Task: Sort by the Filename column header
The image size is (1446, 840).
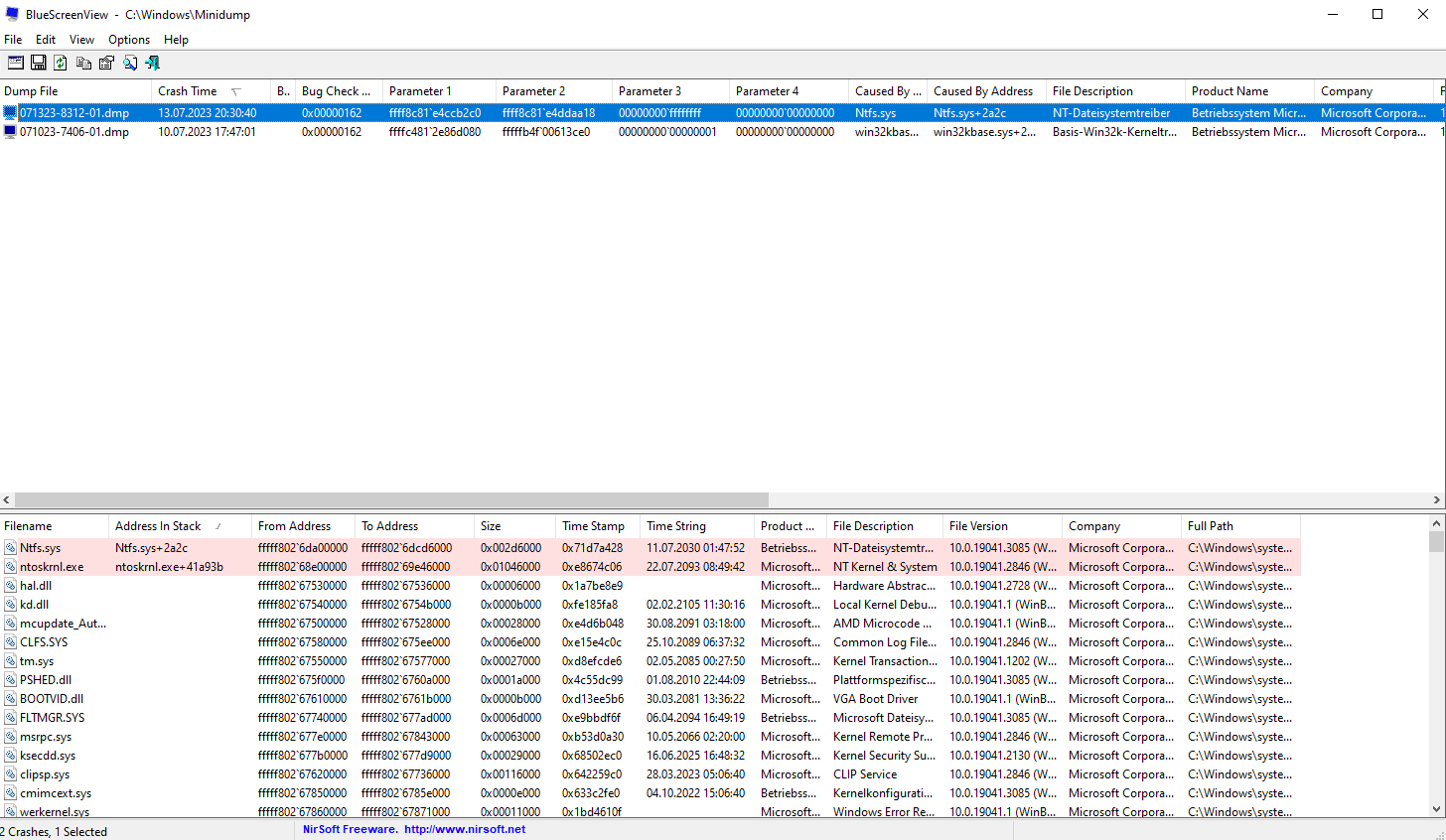Action: click(55, 526)
